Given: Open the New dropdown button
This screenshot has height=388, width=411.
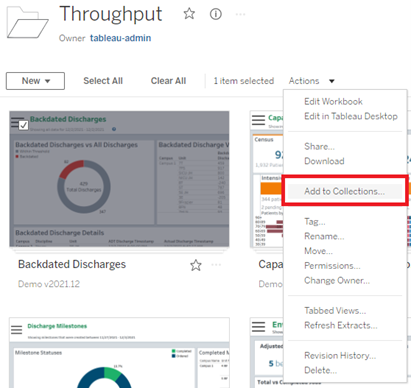Looking at the screenshot, I should (35, 81).
